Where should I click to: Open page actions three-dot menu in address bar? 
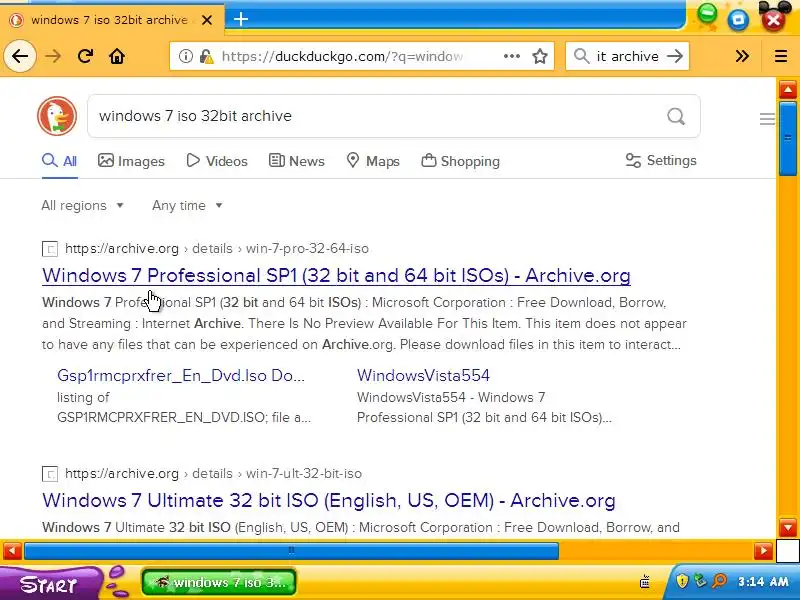512,56
